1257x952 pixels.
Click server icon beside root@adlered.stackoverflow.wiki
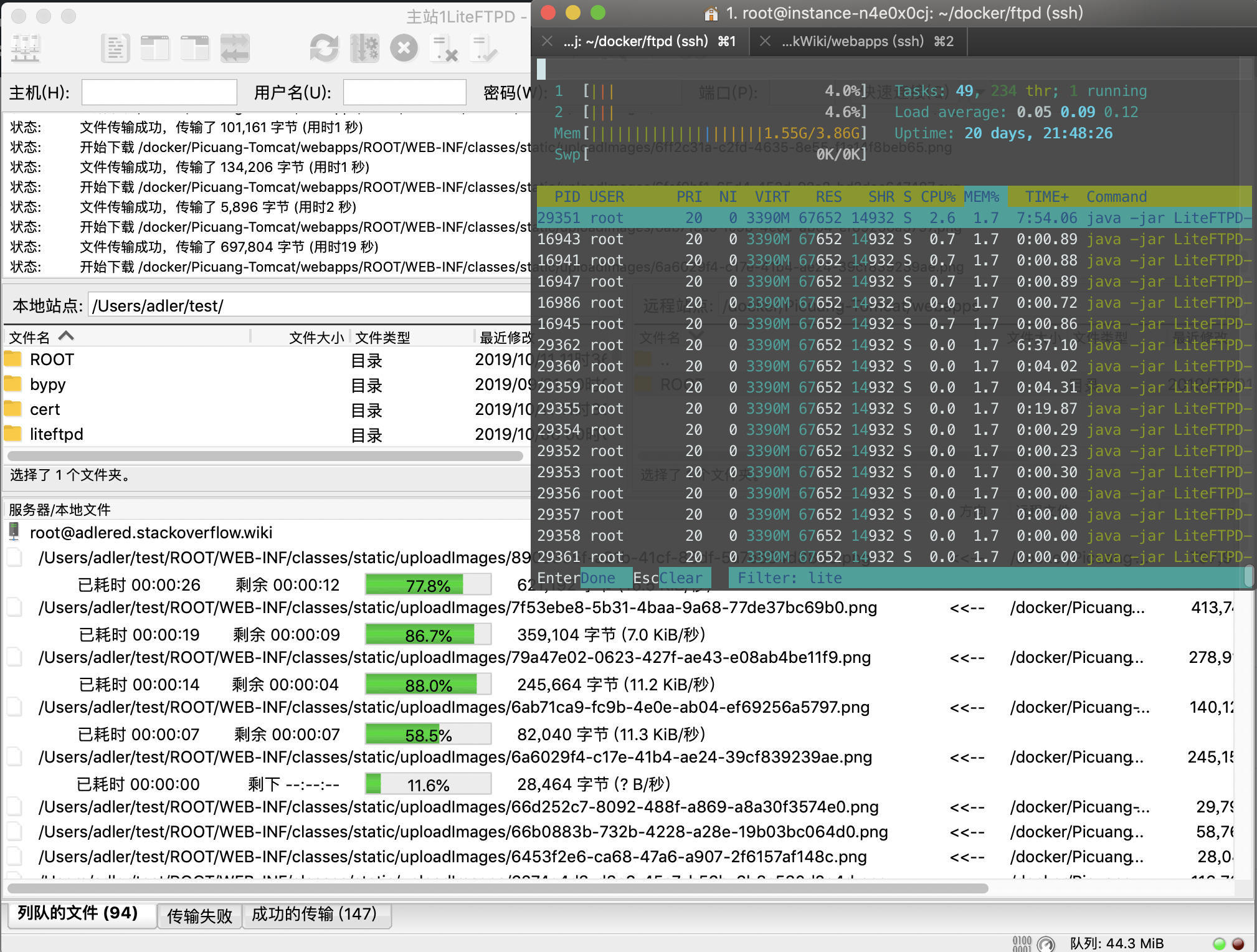pyautogui.click(x=14, y=532)
